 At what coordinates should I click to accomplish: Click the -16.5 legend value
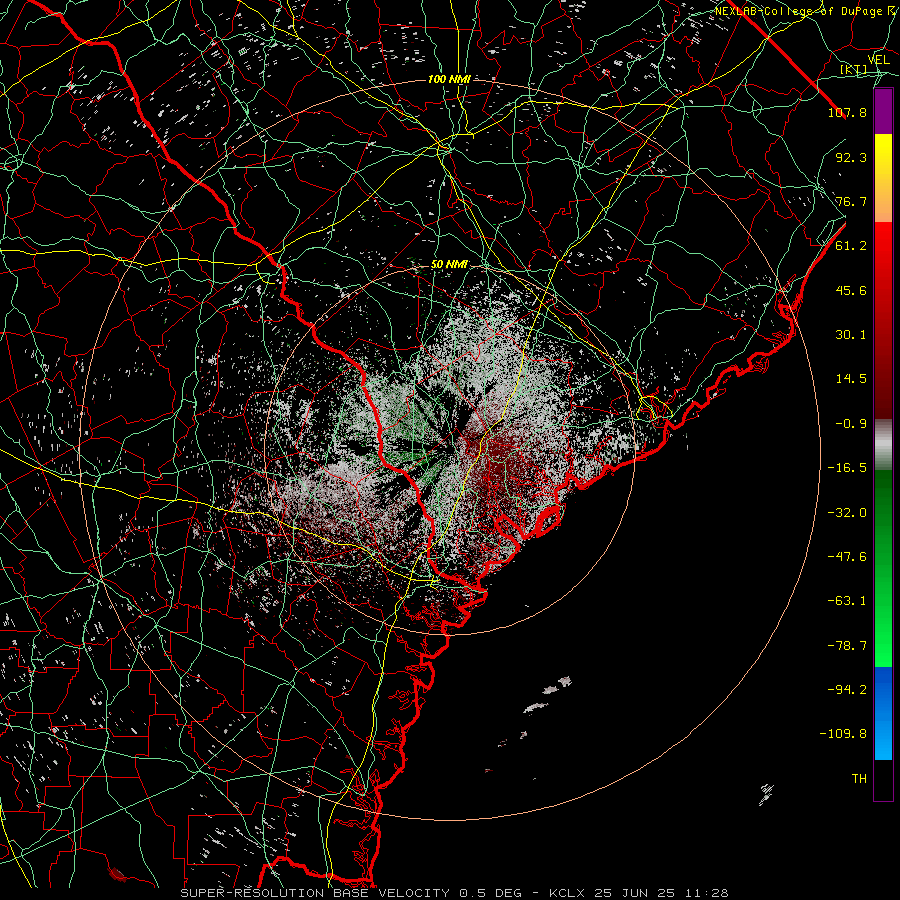[x=847, y=468]
